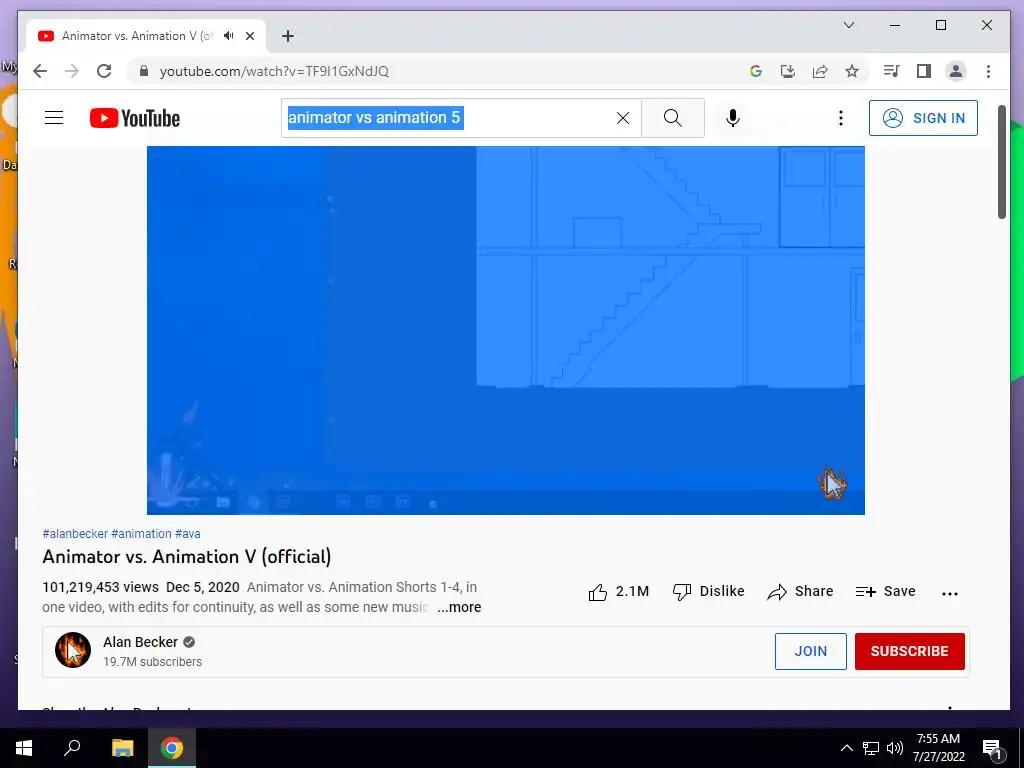Open Chrome media controls icon
1024x768 pixels.
891,71
